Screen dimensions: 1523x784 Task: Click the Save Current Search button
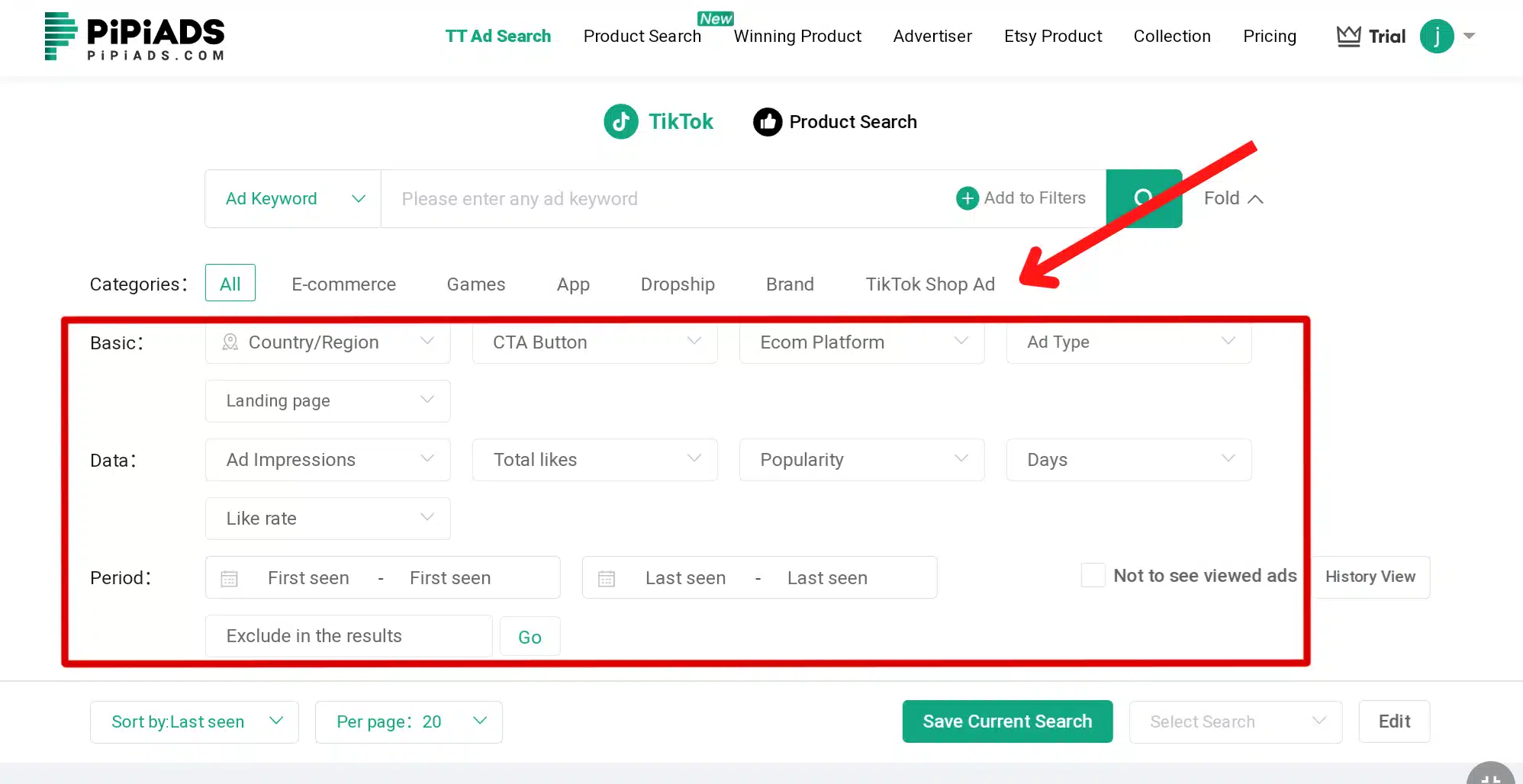(x=1007, y=721)
